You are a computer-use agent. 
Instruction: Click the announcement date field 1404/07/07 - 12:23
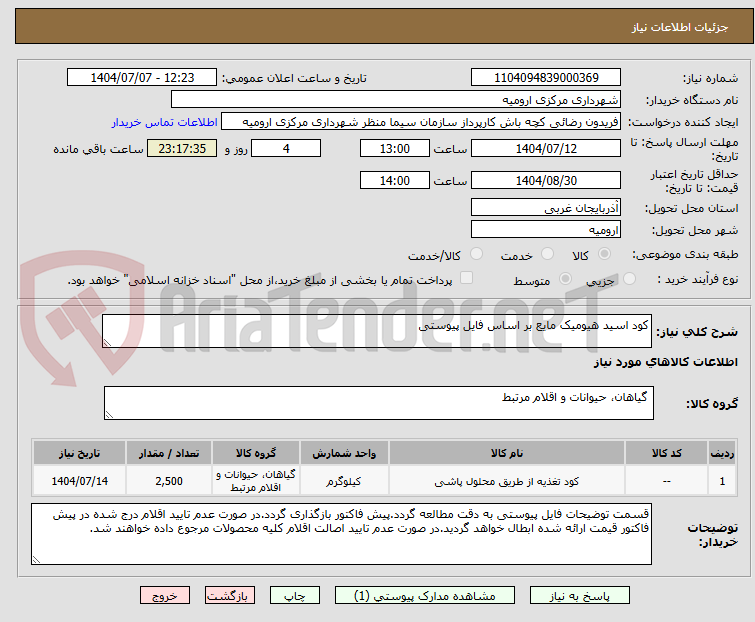tap(142, 78)
